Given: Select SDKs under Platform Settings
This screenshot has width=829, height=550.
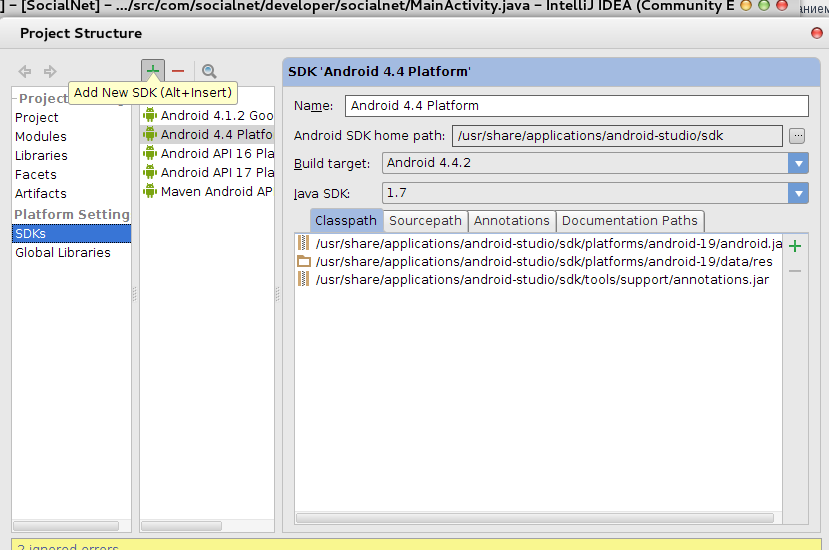Looking at the screenshot, I should pyautogui.click(x=71, y=234).
